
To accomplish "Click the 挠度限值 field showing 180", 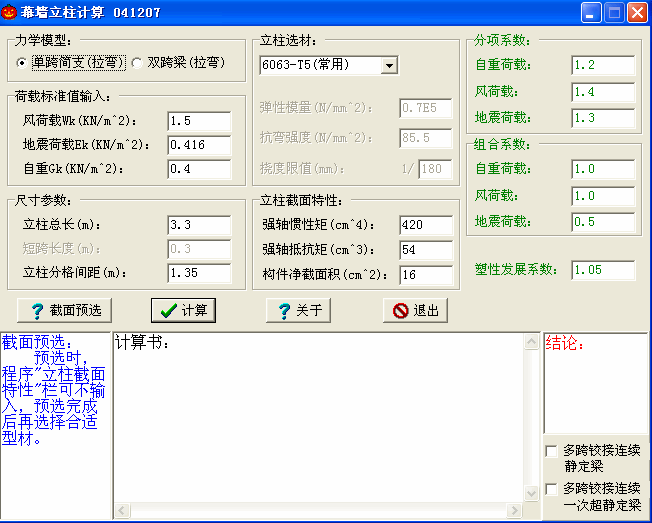I will pos(435,169).
